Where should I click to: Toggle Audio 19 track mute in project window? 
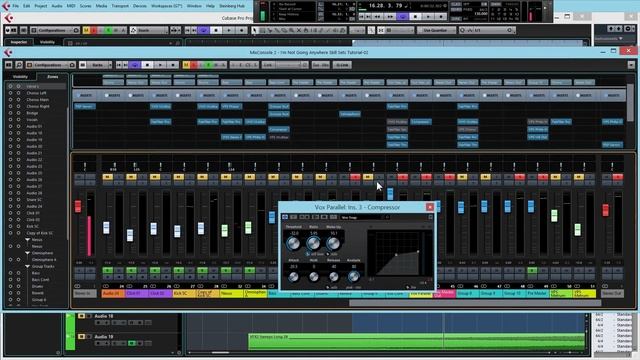tap(81, 337)
